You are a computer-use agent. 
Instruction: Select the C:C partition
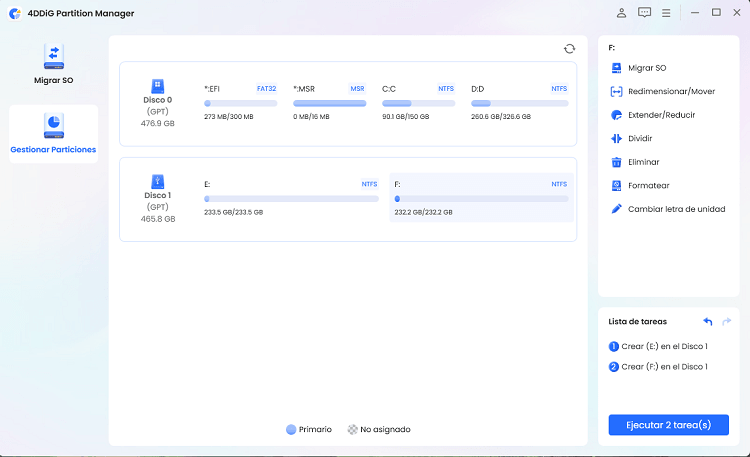(x=419, y=102)
